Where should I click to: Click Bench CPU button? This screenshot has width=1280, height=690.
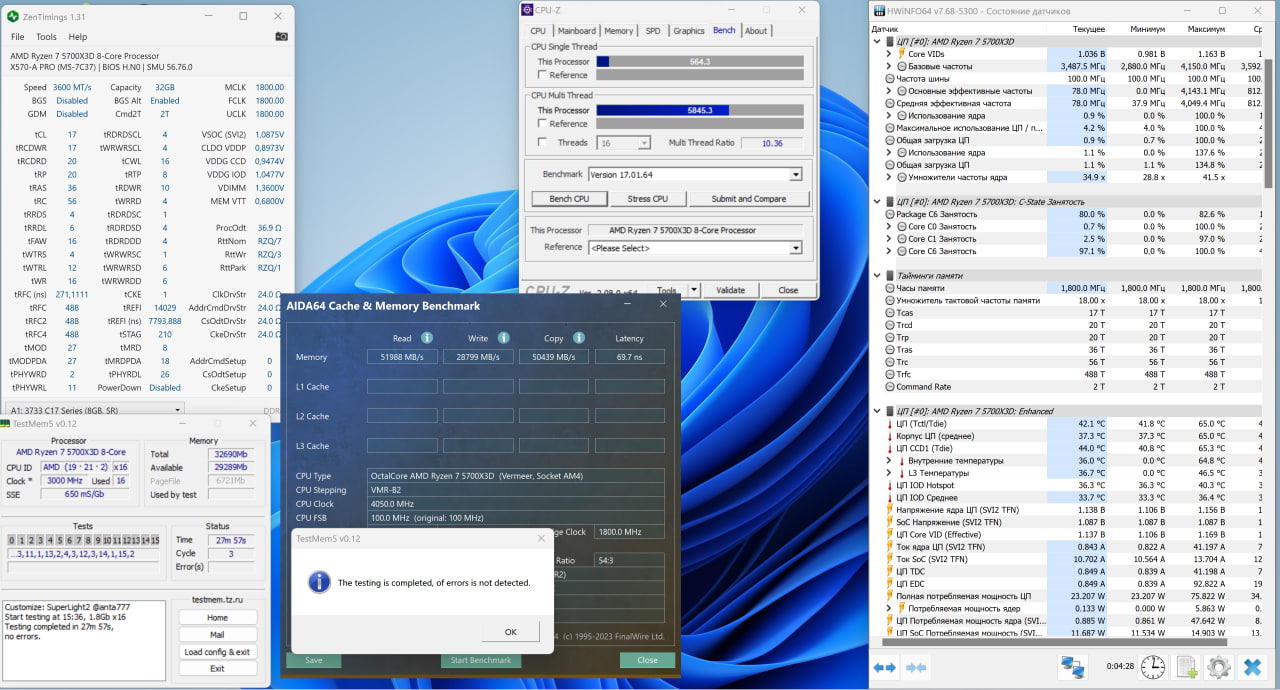click(569, 199)
